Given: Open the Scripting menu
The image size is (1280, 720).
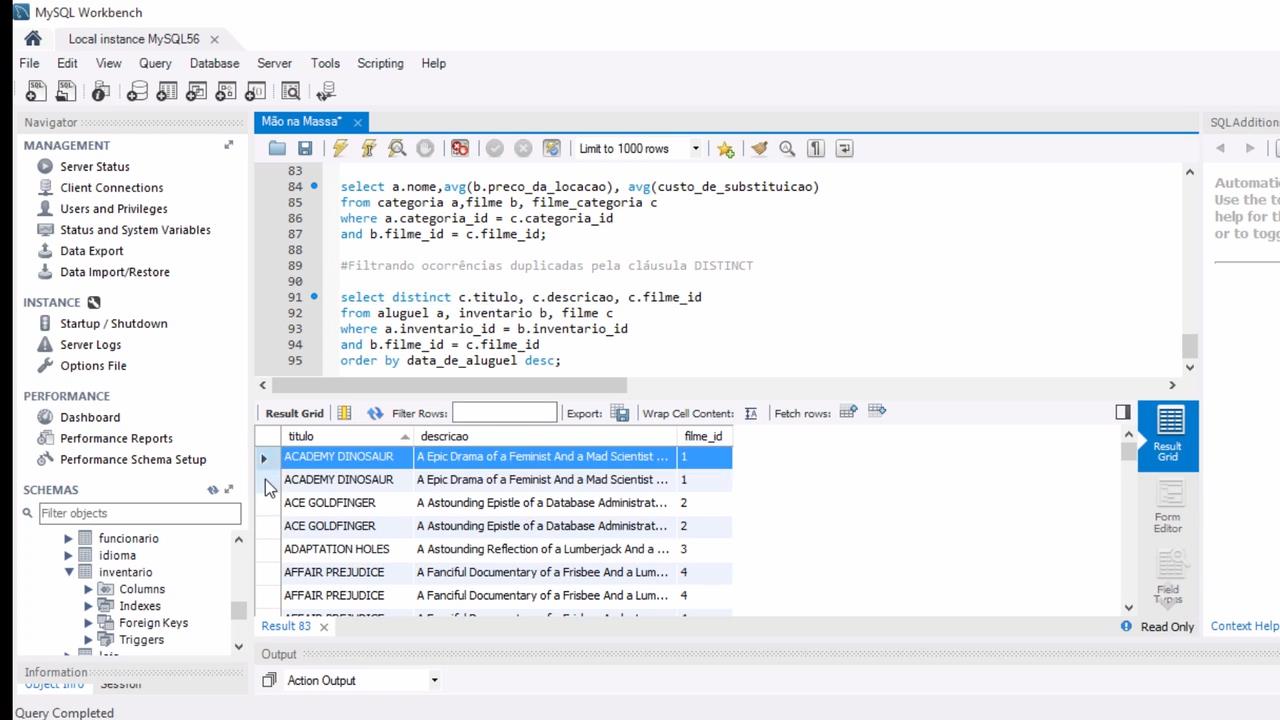Looking at the screenshot, I should click(x=380, y=63).
